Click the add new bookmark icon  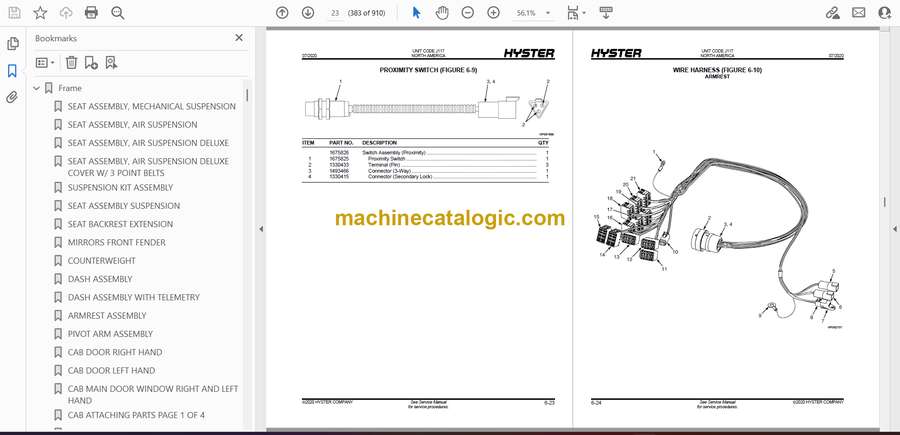pos(91,63)
